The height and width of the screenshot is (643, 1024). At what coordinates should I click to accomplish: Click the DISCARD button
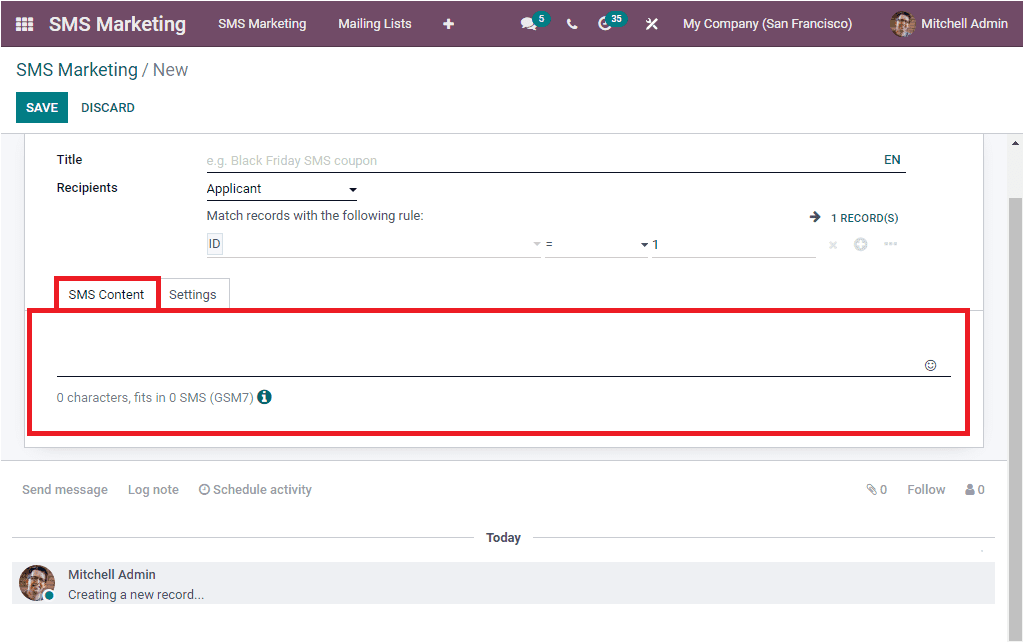point(108,108)
